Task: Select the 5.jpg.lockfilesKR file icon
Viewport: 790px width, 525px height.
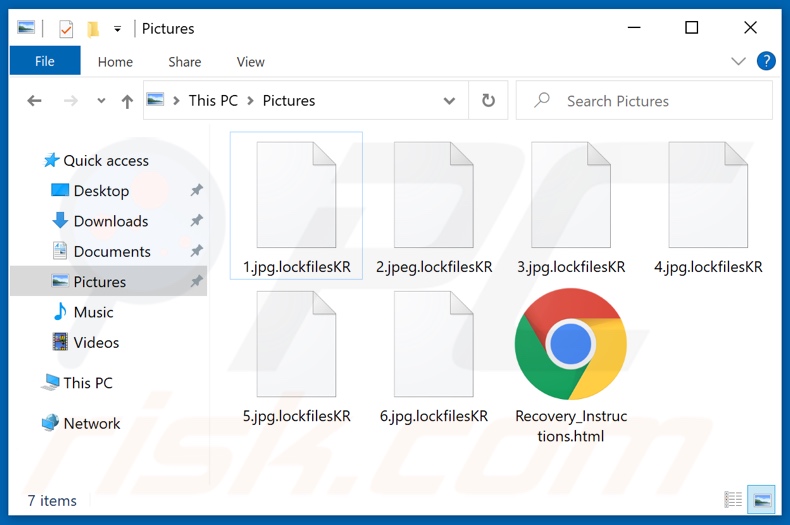Action: pos(296,344)
